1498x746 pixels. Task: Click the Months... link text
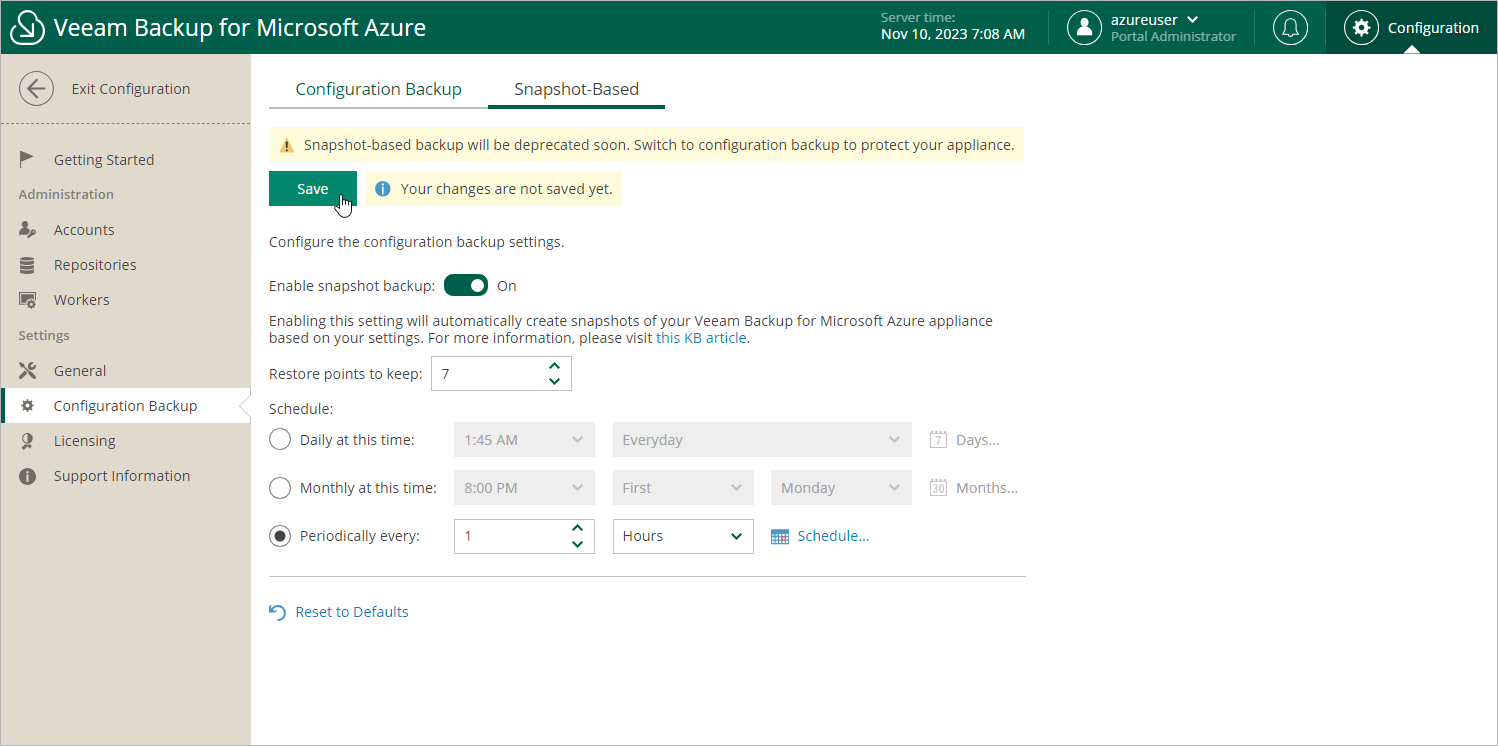pyautogui.click(x=987, y=488)
